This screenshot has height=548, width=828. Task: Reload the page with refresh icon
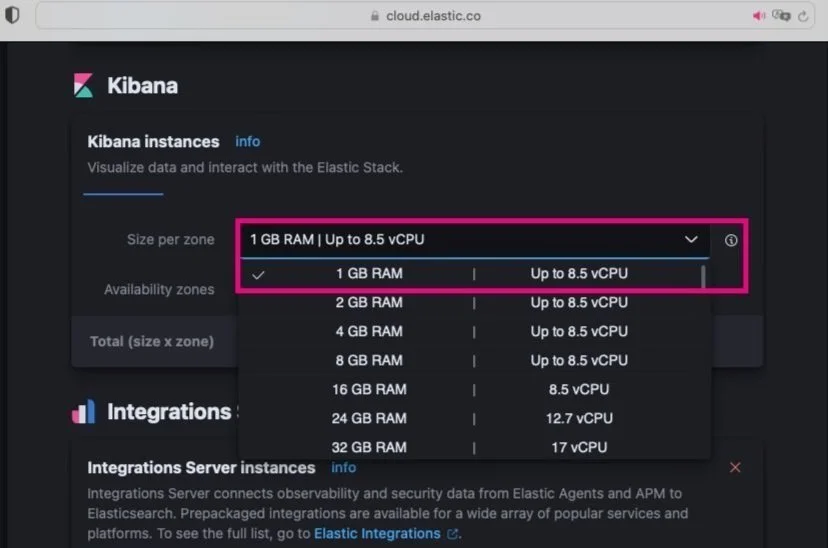(x=803, y=16)
